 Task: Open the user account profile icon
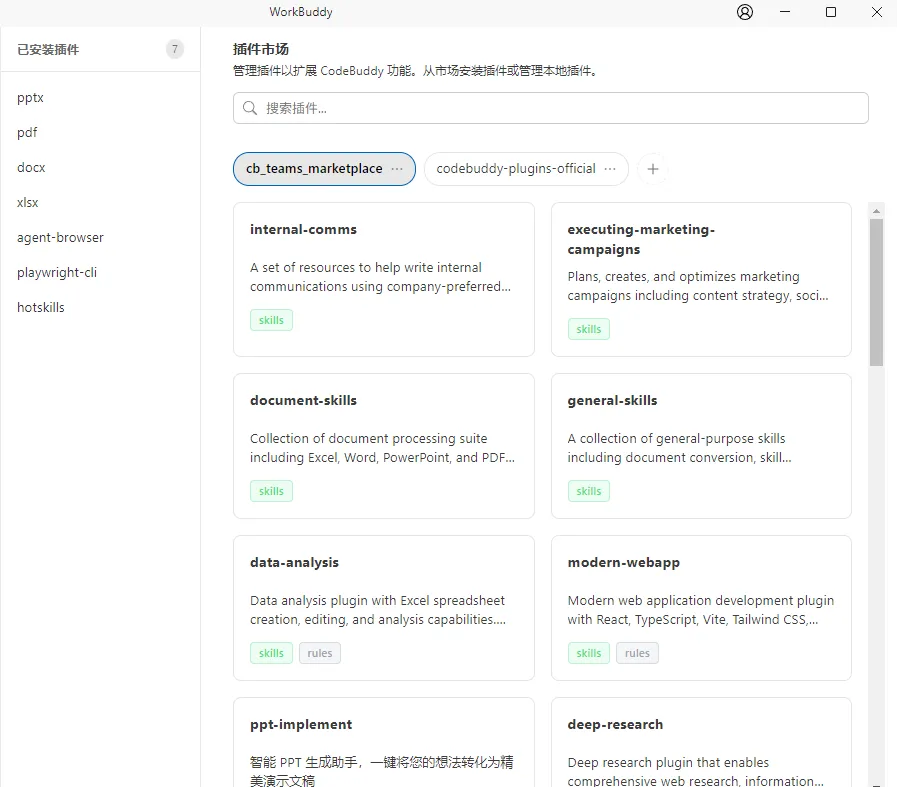point(744,12)
